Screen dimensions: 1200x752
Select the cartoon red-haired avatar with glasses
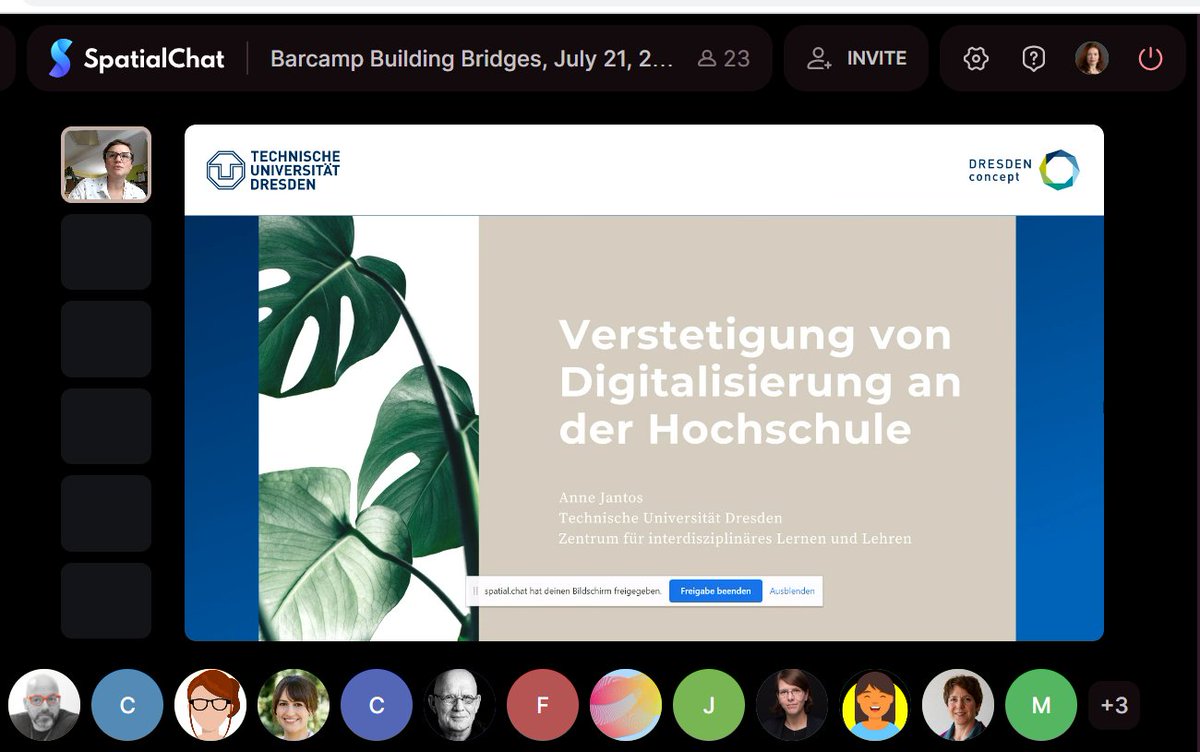click(x=210, y=705)
